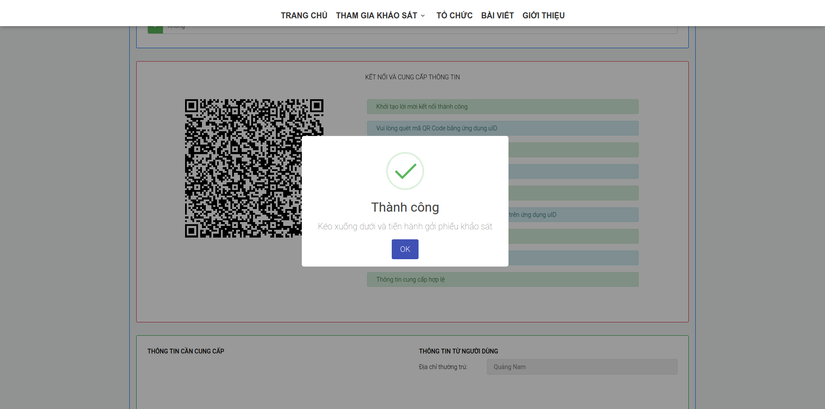Open the GIỚI THIỆU page
Screen dimensions: 825x409
point(544,15)
